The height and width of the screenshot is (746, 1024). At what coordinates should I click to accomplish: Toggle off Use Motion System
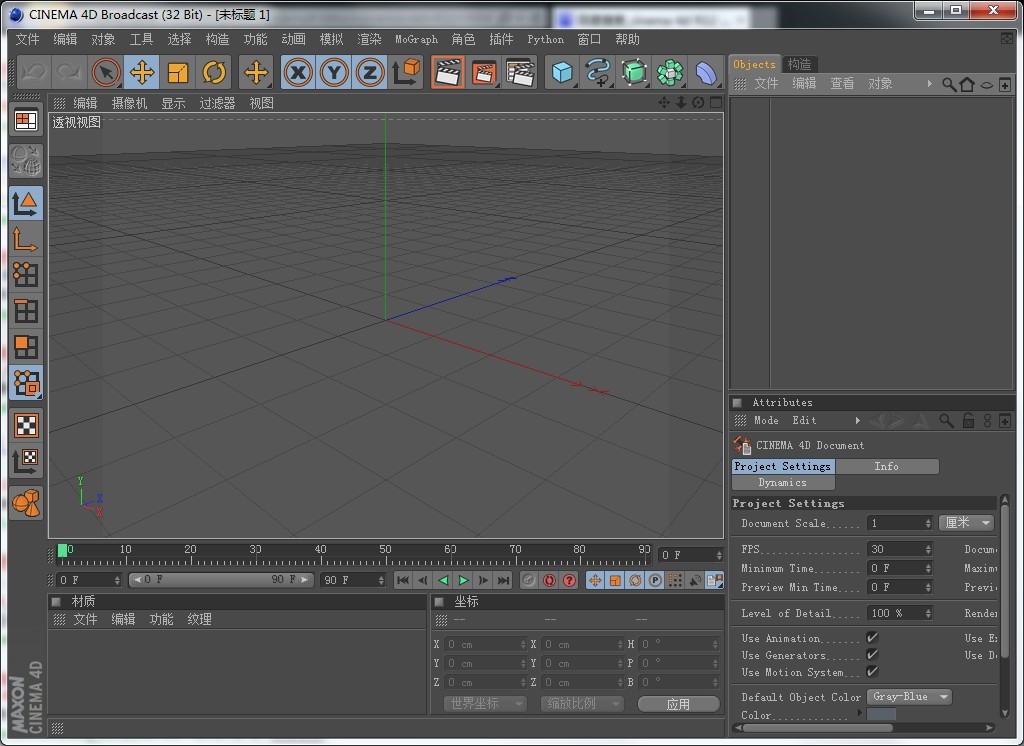coord(871,672)
